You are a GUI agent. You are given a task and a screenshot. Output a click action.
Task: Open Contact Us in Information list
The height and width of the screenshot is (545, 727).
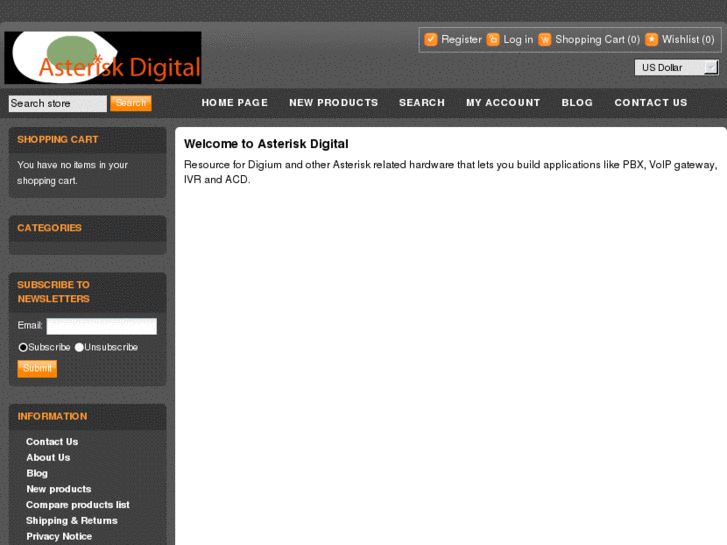coord(52,442)
